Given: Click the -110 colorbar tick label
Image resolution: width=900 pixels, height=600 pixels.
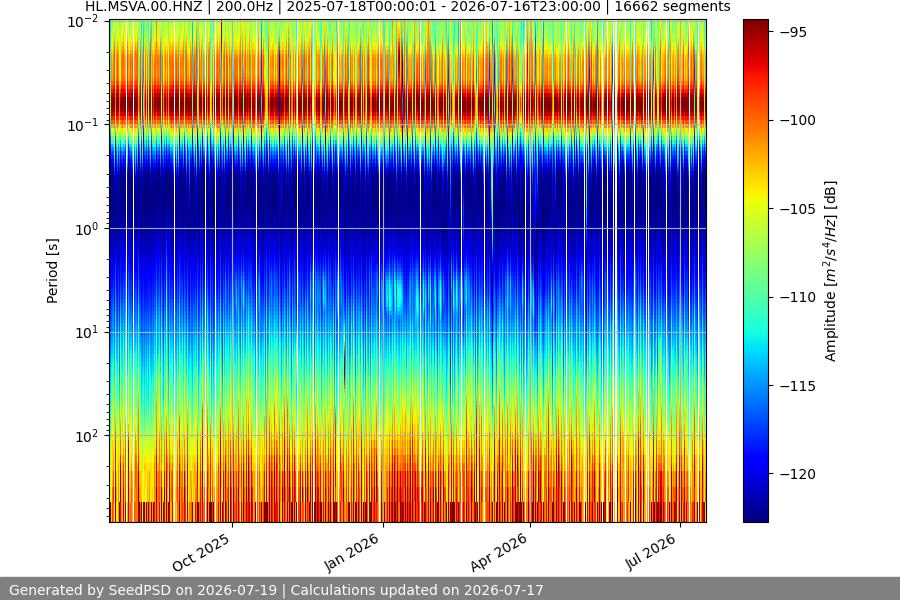Looking at the screenshot, I should (798, 297).
